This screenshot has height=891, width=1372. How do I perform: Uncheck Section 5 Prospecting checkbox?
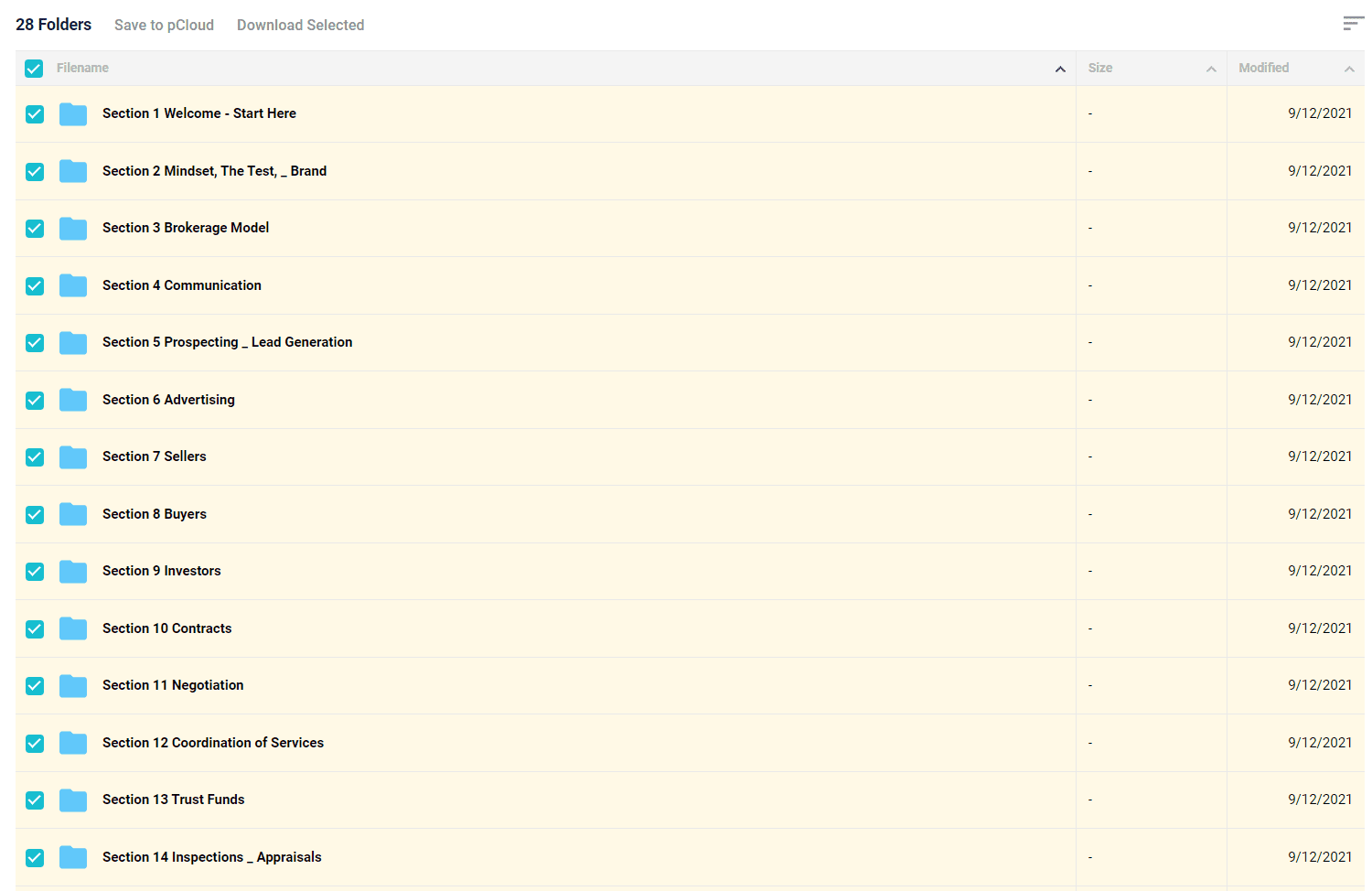click(35, 343)
